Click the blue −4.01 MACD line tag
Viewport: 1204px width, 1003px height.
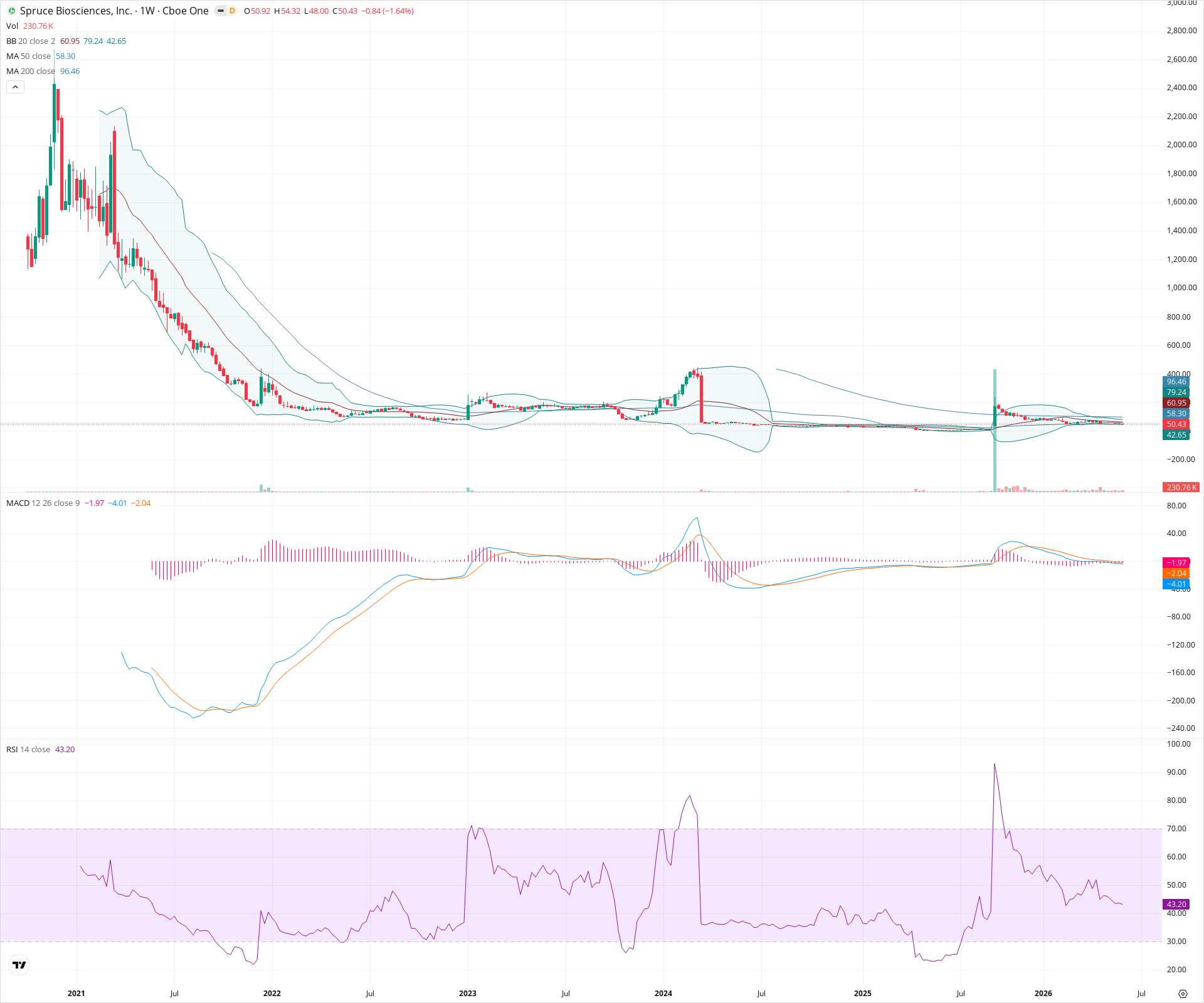(x=1176, y=584)
